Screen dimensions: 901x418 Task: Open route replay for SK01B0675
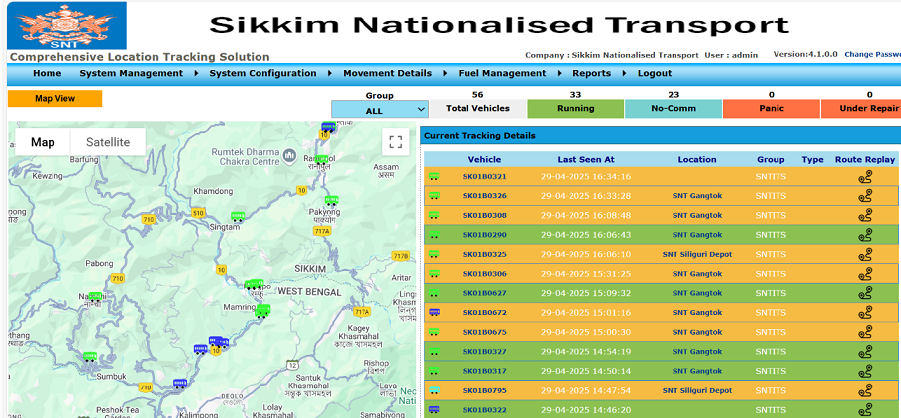click(865, 332)
